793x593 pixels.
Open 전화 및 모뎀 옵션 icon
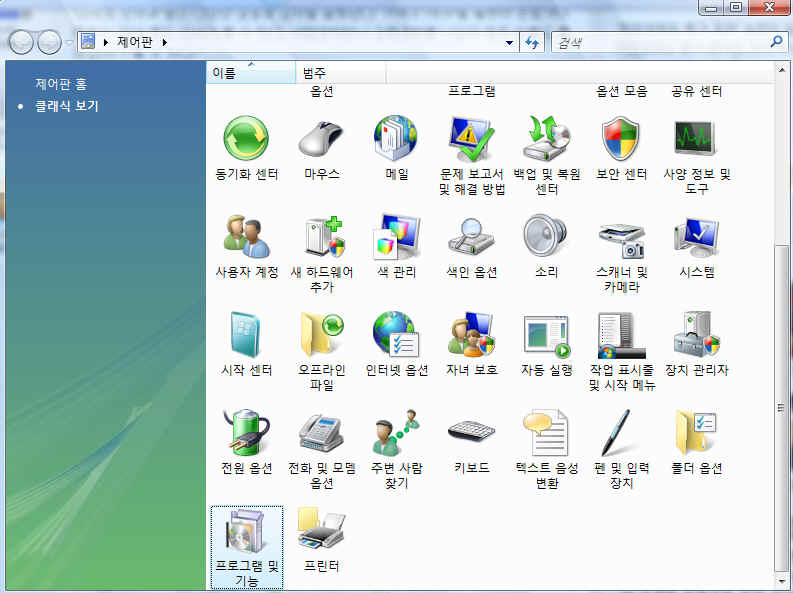point(322,433)
